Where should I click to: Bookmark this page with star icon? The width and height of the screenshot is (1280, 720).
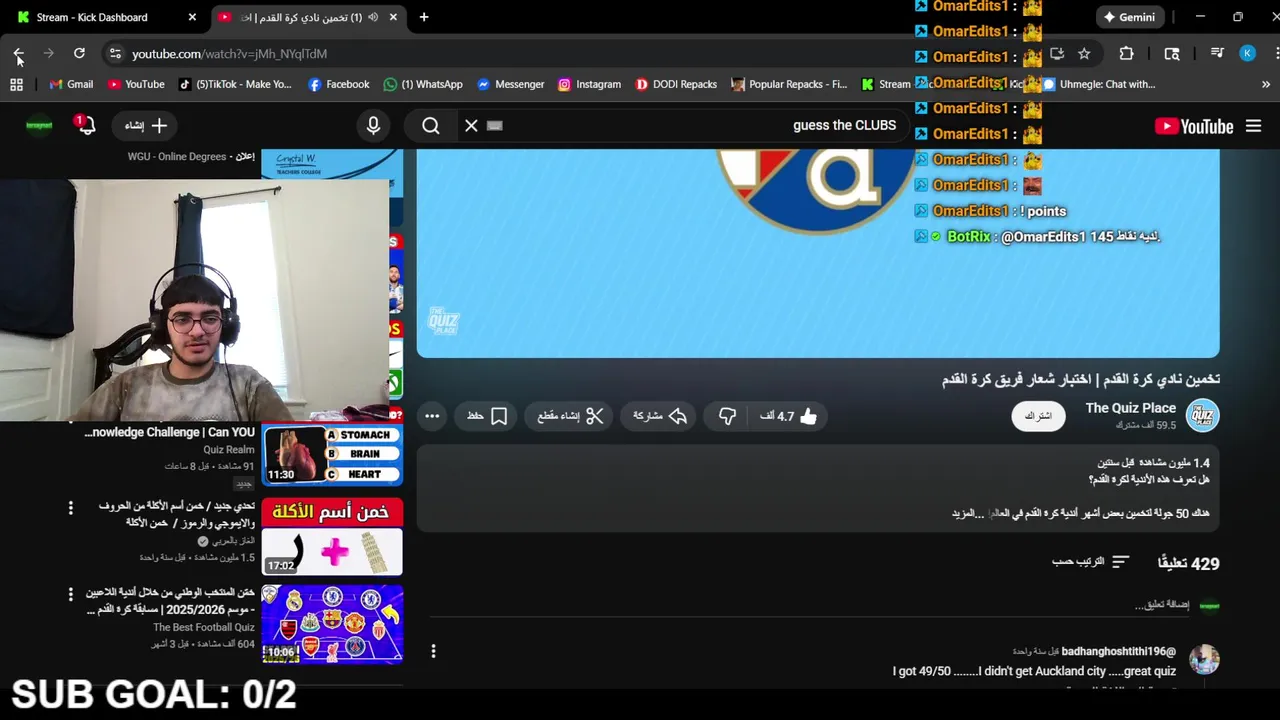1084,54
